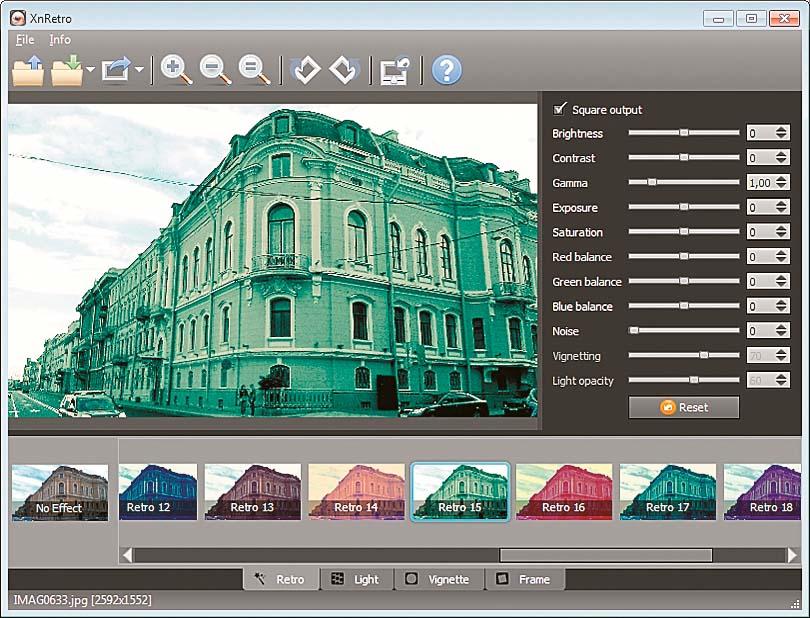The image size is (810, 618).
Task: Click the Zoom to fit magnifier
Action: click(x=254, y=70)
